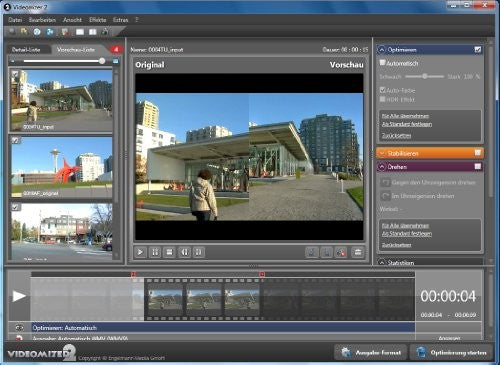Click Zurücksetzen link under Drehen
The width and height of the screenshot is (500, 365).
coord(397,245)
